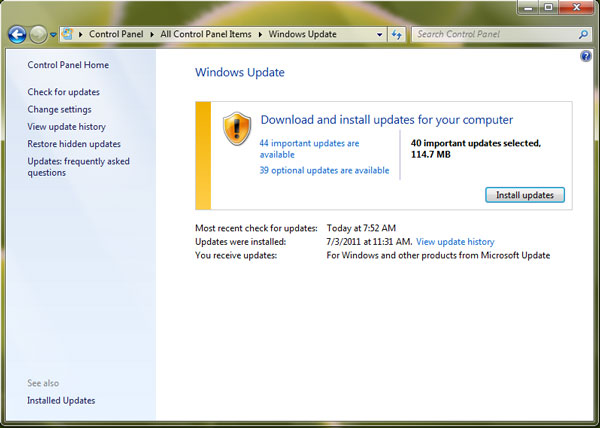Click For Windows and other products text
The image size is (600, 428).
point(438,255)
